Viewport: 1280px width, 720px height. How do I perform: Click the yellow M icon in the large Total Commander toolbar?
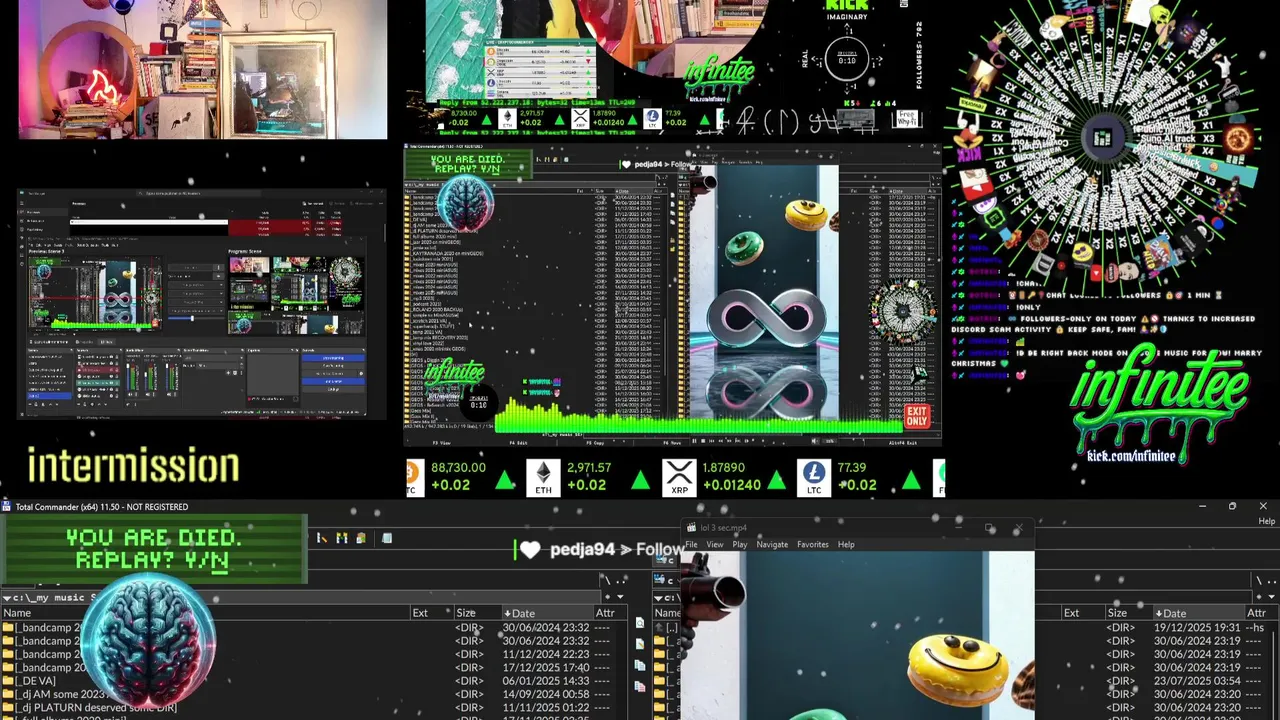point(342,538)
